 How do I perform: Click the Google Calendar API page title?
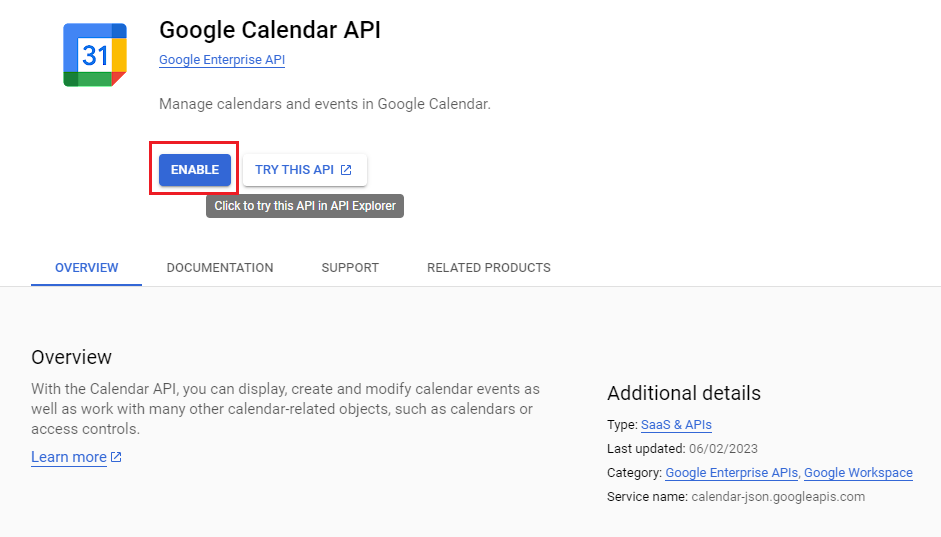click(x=270, y=30)
